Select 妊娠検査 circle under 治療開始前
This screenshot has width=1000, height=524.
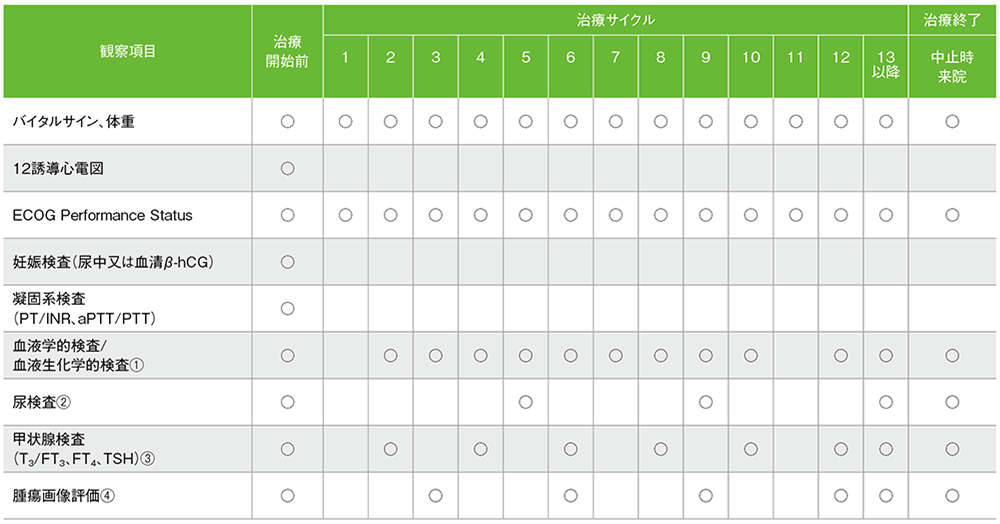[287, 261]
